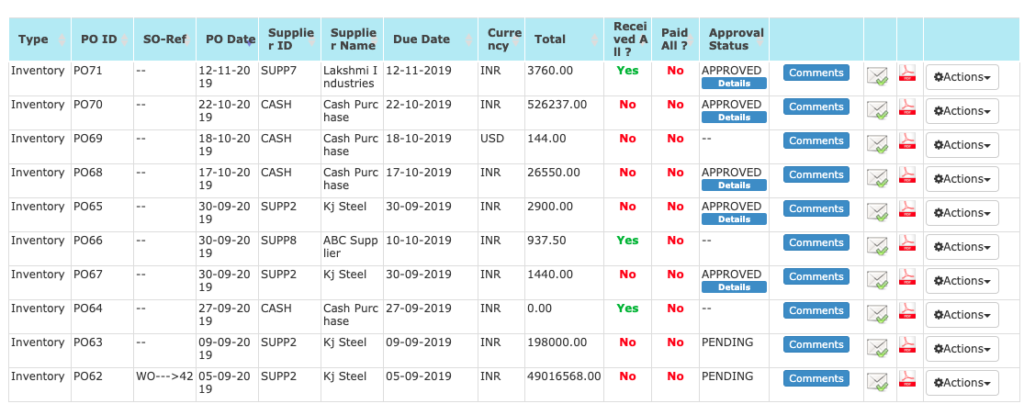Click the email icon for PO70

(x=878, y=110)
